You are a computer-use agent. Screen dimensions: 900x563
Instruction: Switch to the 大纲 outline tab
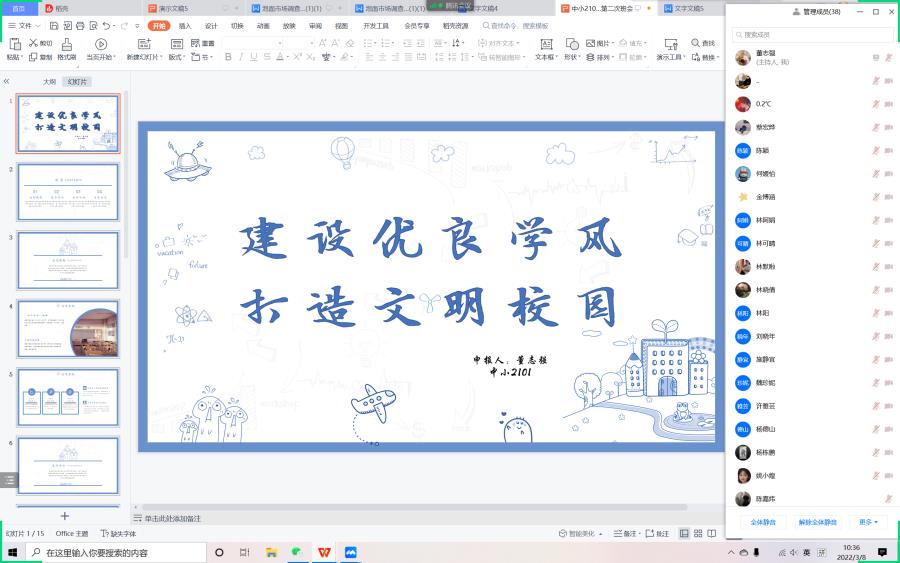48,81
